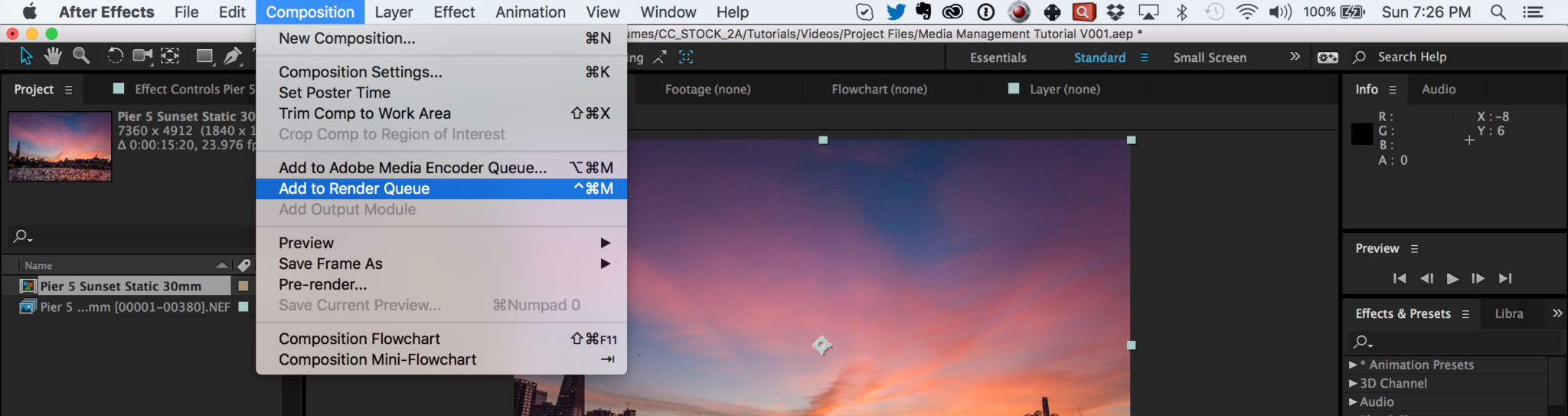Image resolution: width=1568 pixels, height=416 pixels.
Task: Switch to the Audio tab
Action: (1439, 90)
